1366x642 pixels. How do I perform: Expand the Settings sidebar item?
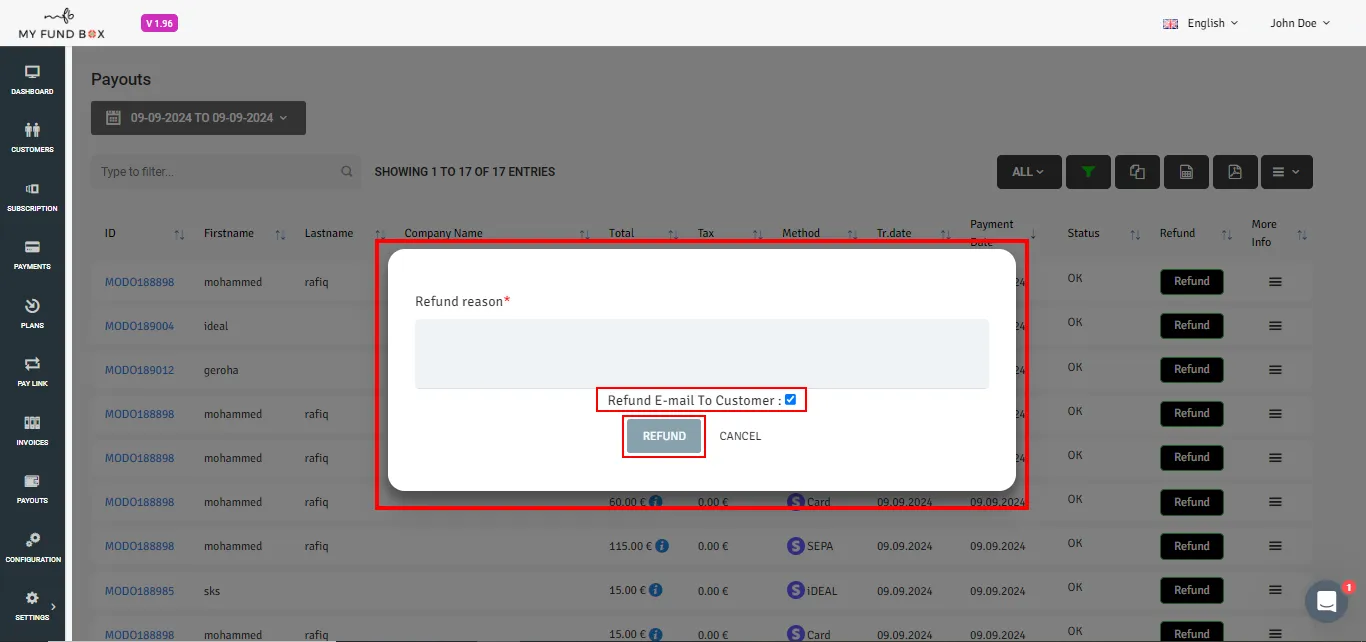point(32,605)
